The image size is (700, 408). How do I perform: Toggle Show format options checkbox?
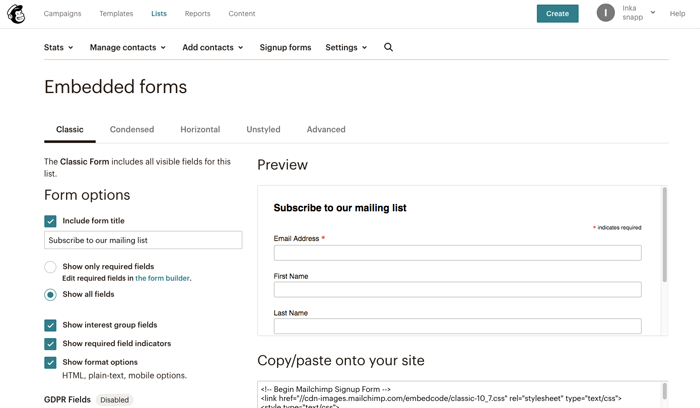point(50,362)
